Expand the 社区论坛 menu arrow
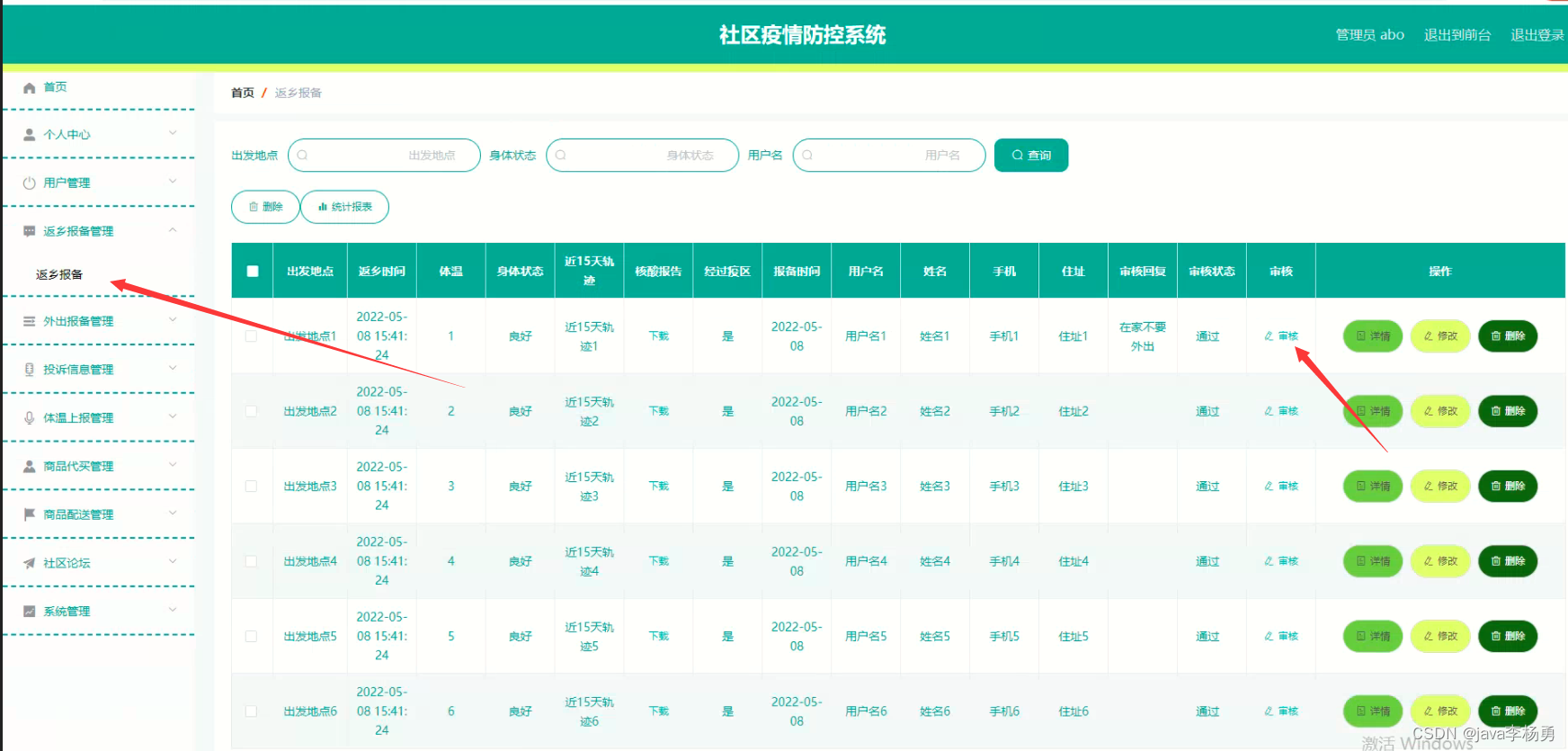The height and width of the screenshot is (751, 1568). tap(173, 562)
